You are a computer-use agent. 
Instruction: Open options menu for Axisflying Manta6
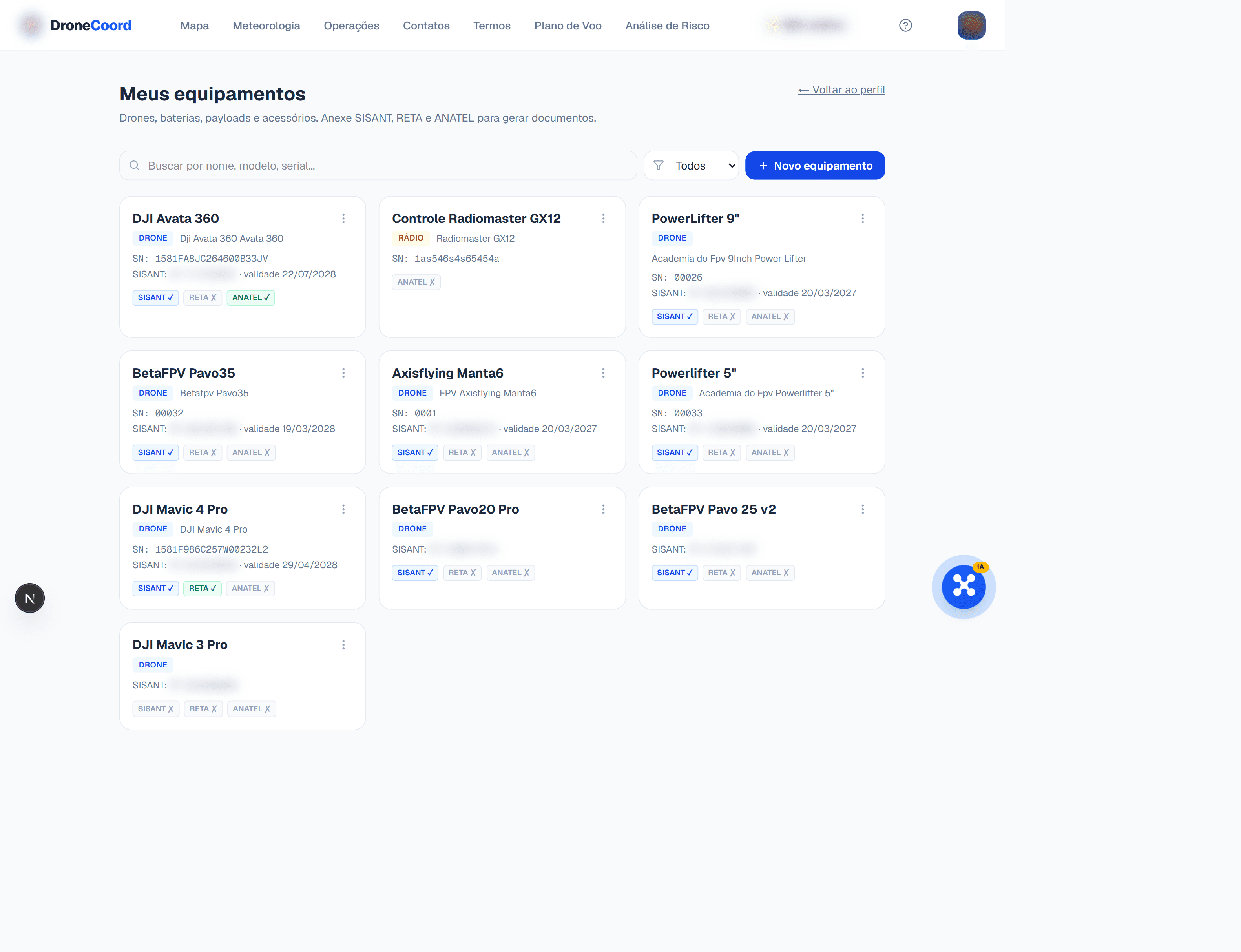[x=603, y=373]
